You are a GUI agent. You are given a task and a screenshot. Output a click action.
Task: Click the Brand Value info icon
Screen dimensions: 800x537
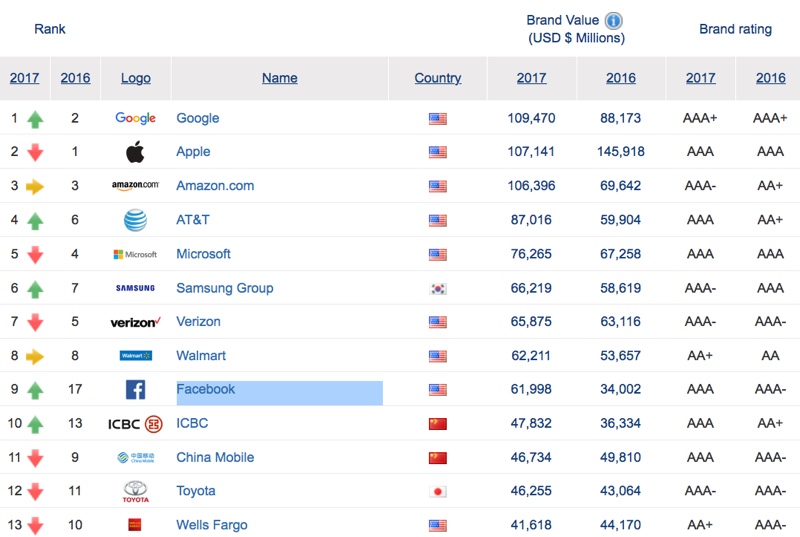[x=614, y=21]
